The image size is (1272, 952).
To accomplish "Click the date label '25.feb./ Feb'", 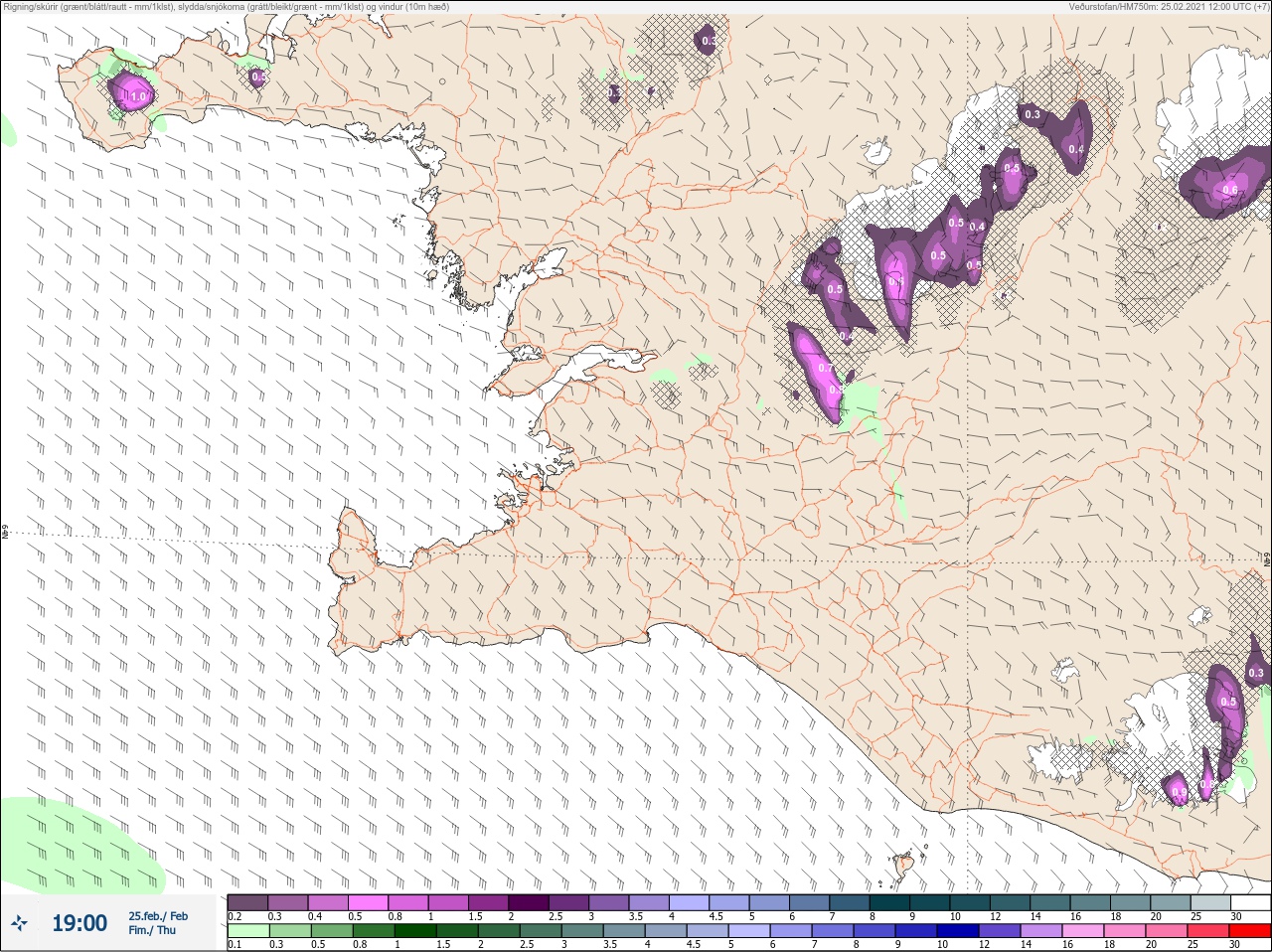I will pyautogui.click(x=157, y=916).
